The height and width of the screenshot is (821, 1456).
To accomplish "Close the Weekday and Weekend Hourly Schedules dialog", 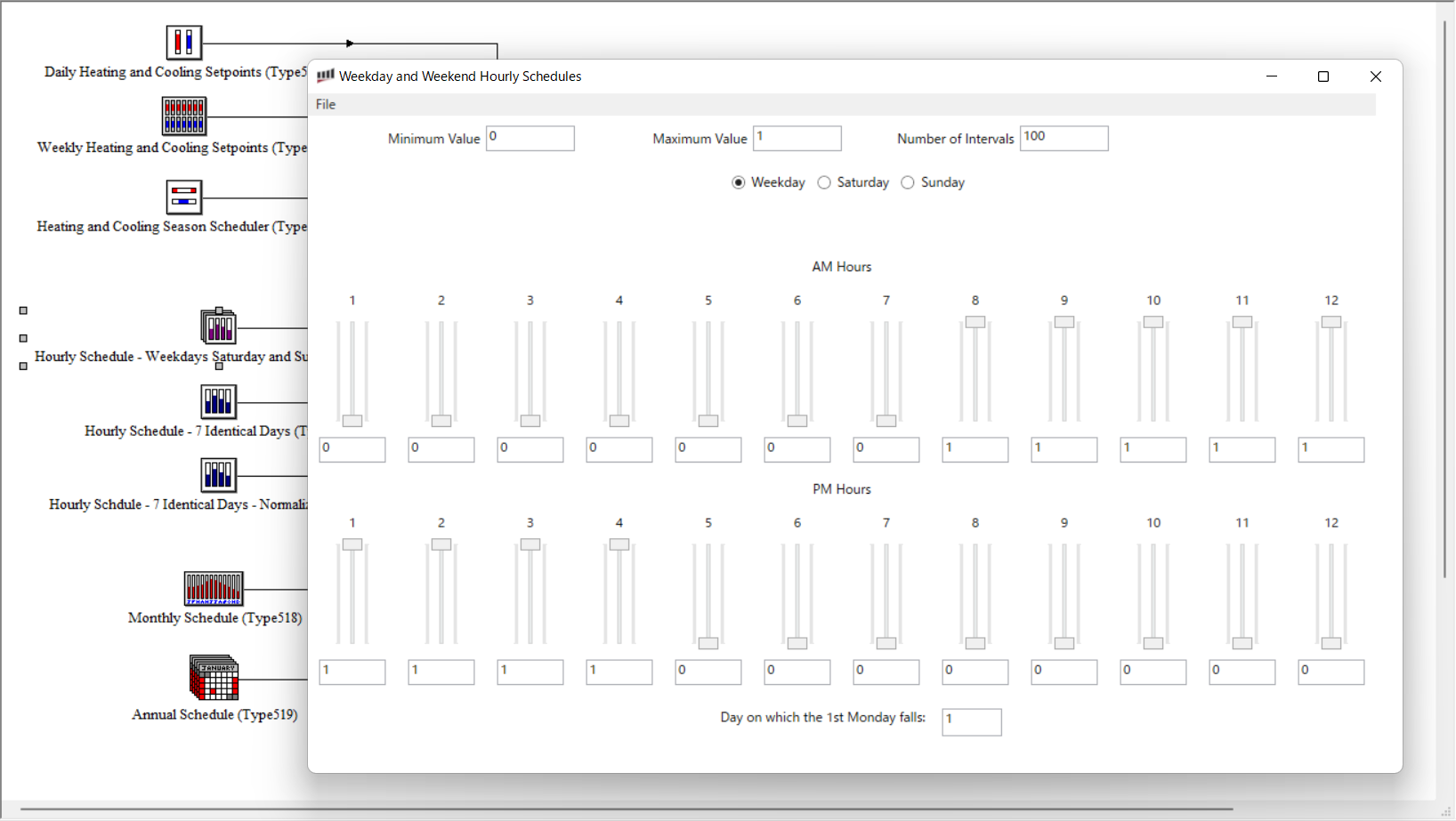I will point(1376,76).
